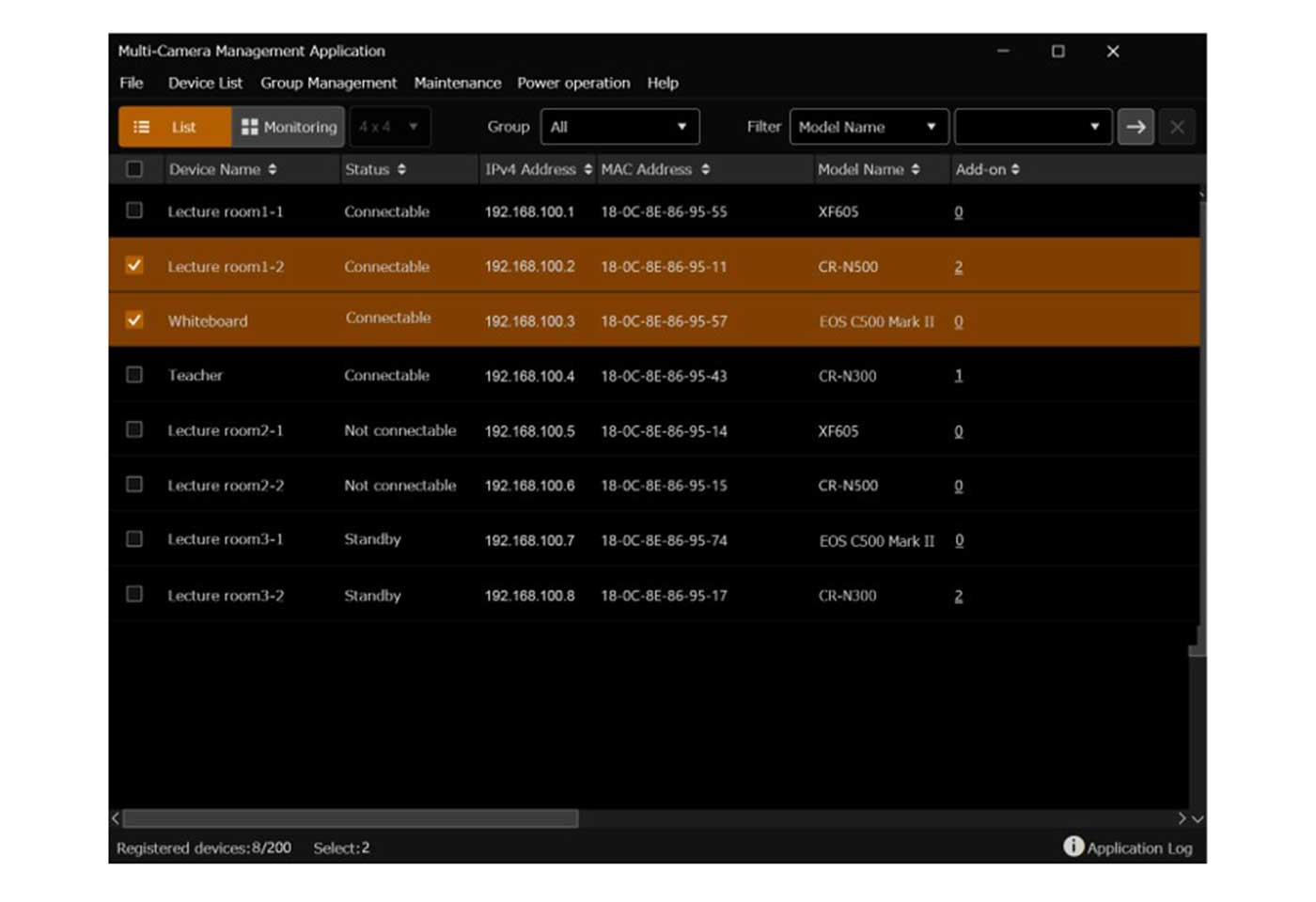Sort by the Device Name column arrows

pos(274,170)
